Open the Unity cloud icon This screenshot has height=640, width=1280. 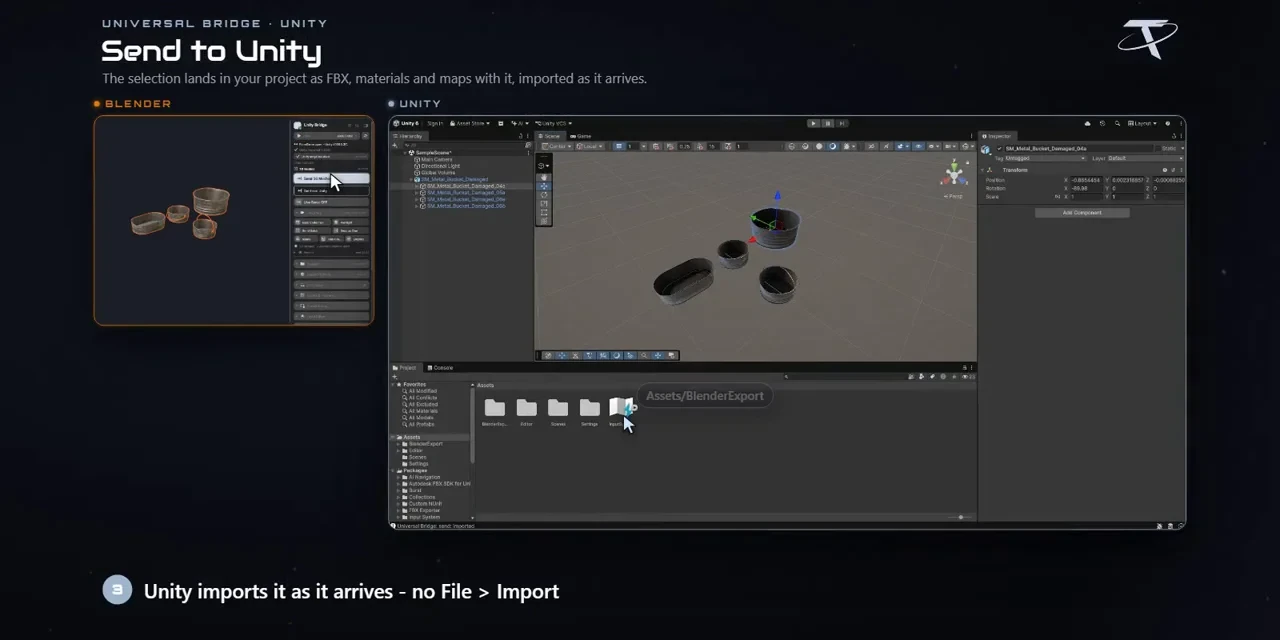[x=1087, y=123]
